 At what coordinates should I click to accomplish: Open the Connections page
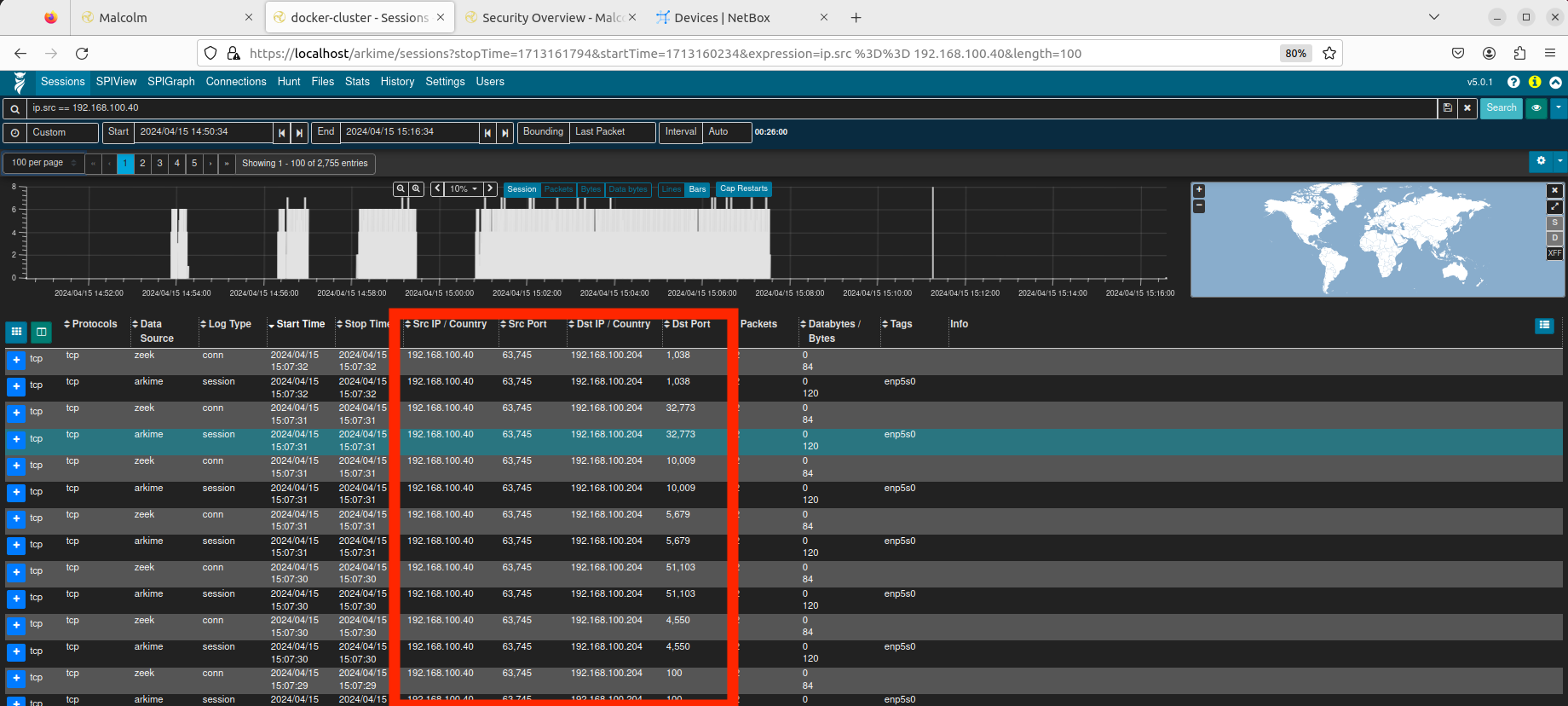click(236, 82)
